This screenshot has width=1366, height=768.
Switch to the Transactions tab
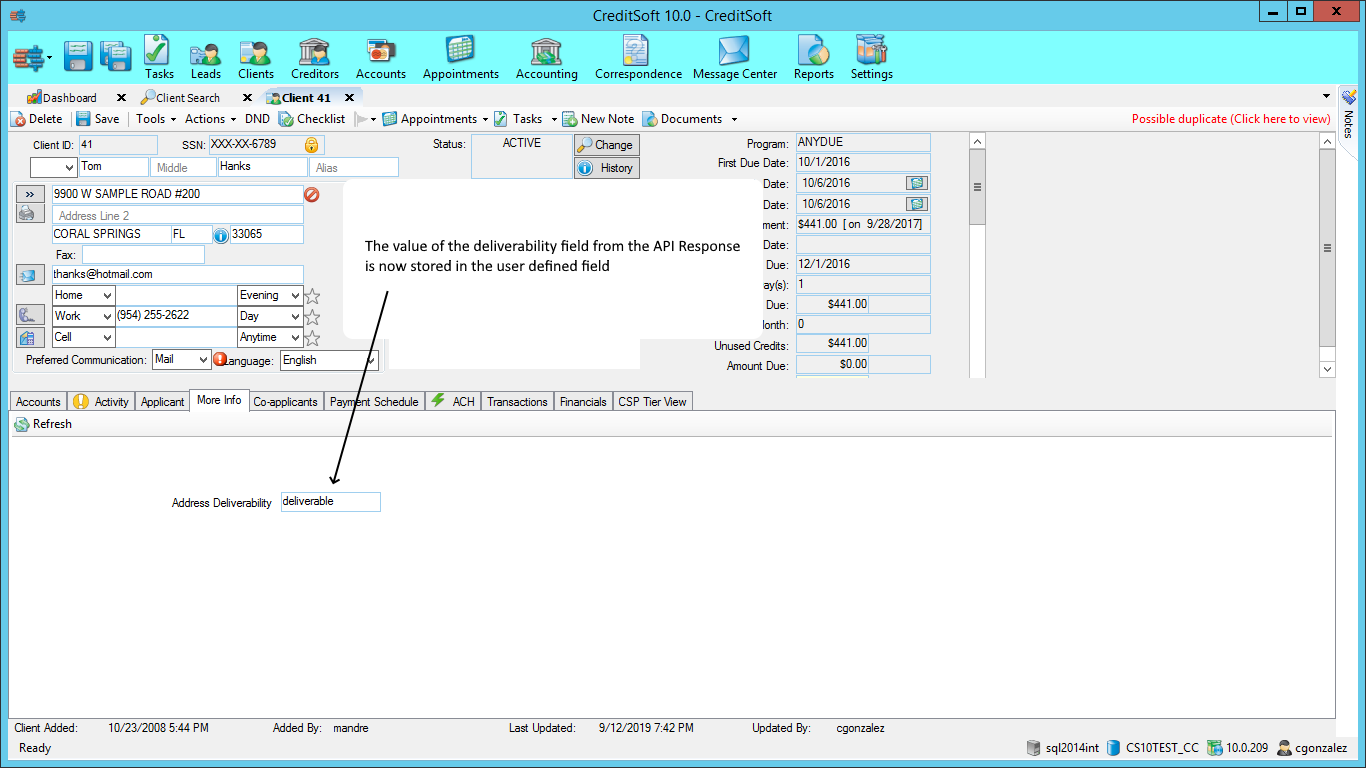[517, 402]
